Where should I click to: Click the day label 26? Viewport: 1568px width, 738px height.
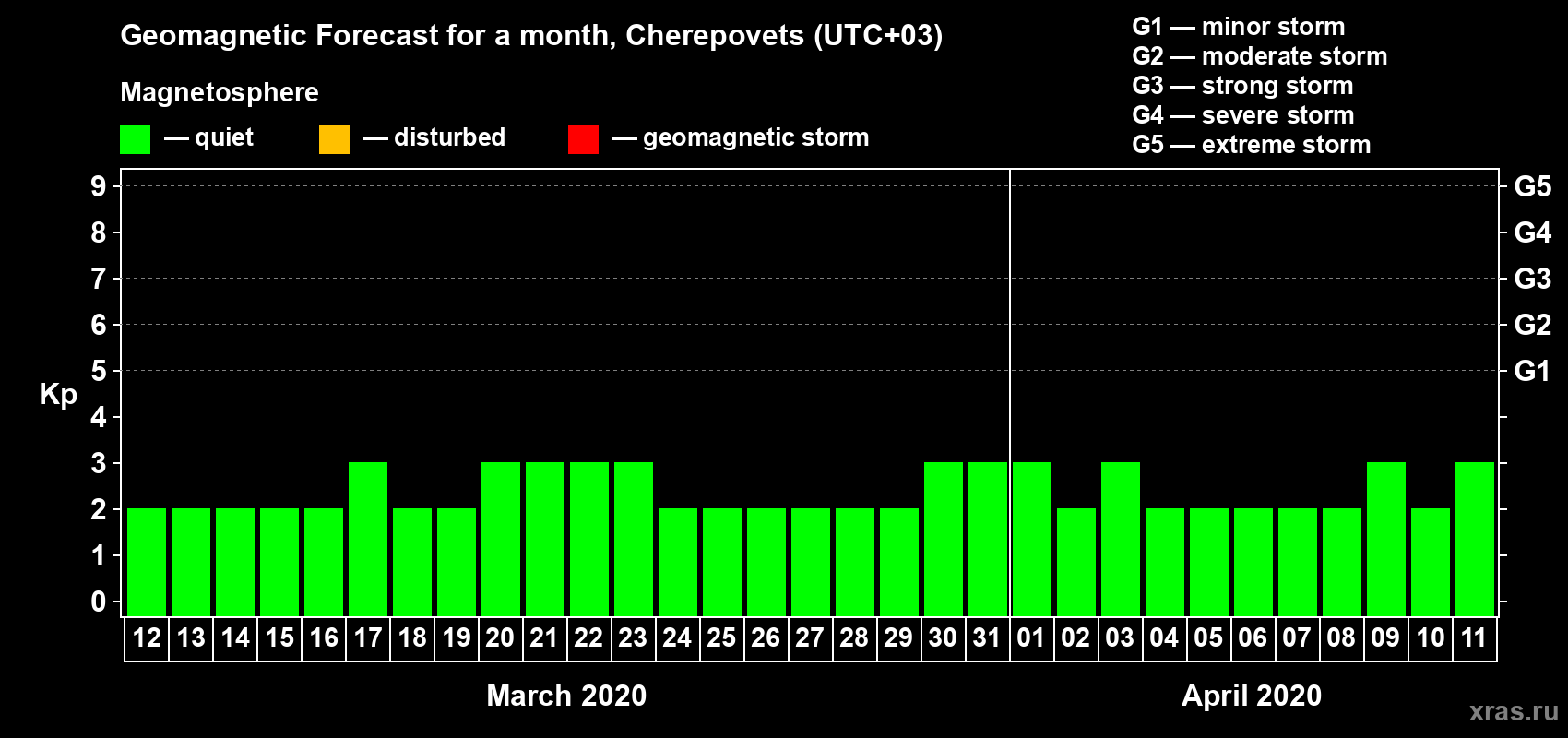766,637
